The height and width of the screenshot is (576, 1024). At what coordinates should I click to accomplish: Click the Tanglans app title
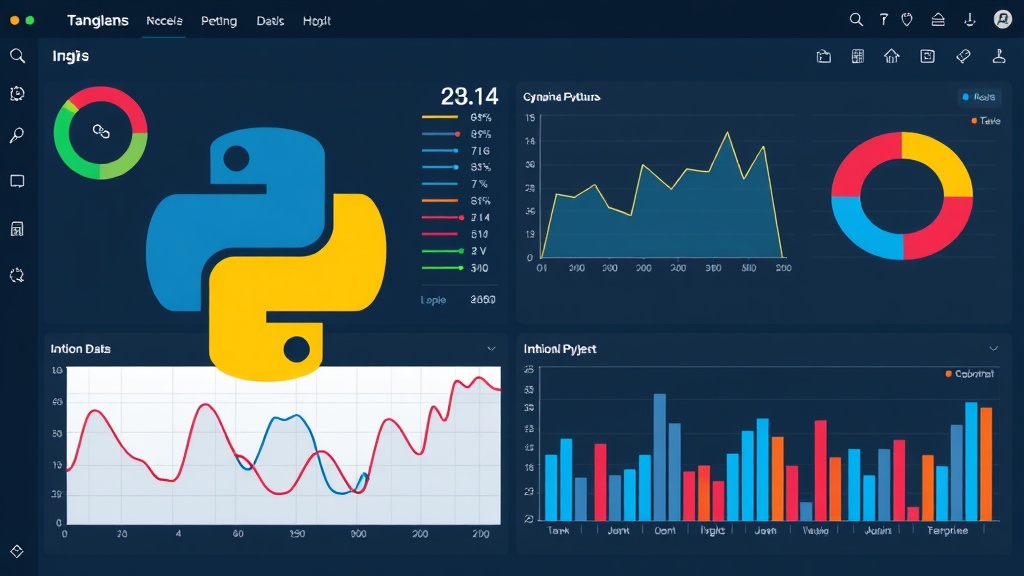tap(98, 20)
